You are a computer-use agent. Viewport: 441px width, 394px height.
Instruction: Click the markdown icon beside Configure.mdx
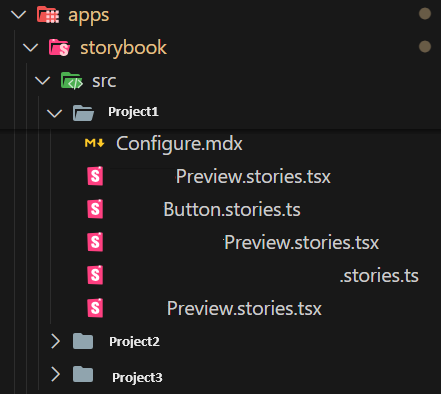click(95, 143)
